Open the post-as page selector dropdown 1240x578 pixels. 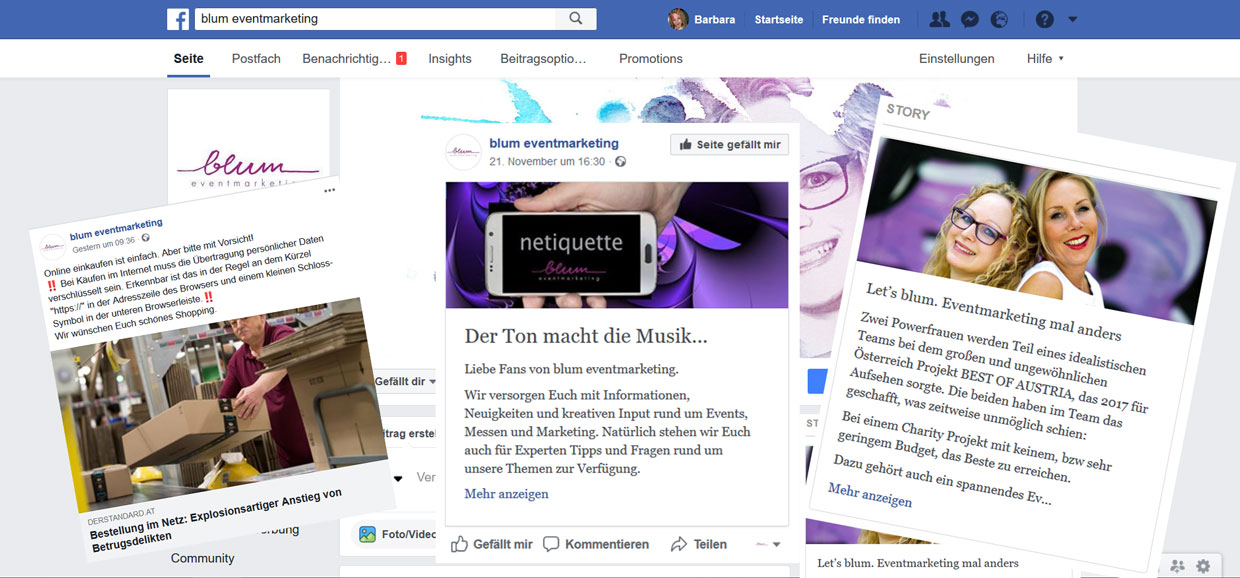click(x=768, y=544)
